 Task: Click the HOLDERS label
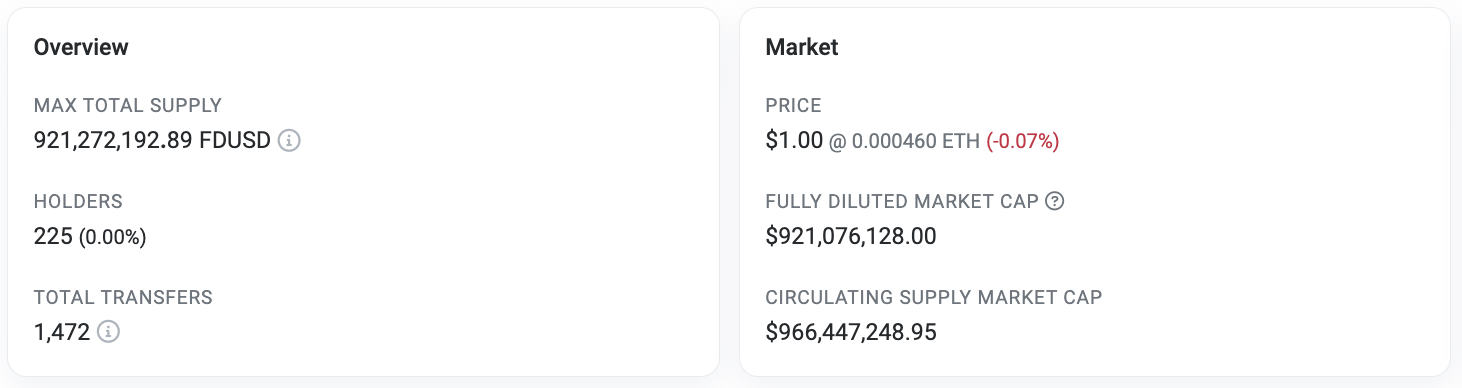tap(78, 201)
